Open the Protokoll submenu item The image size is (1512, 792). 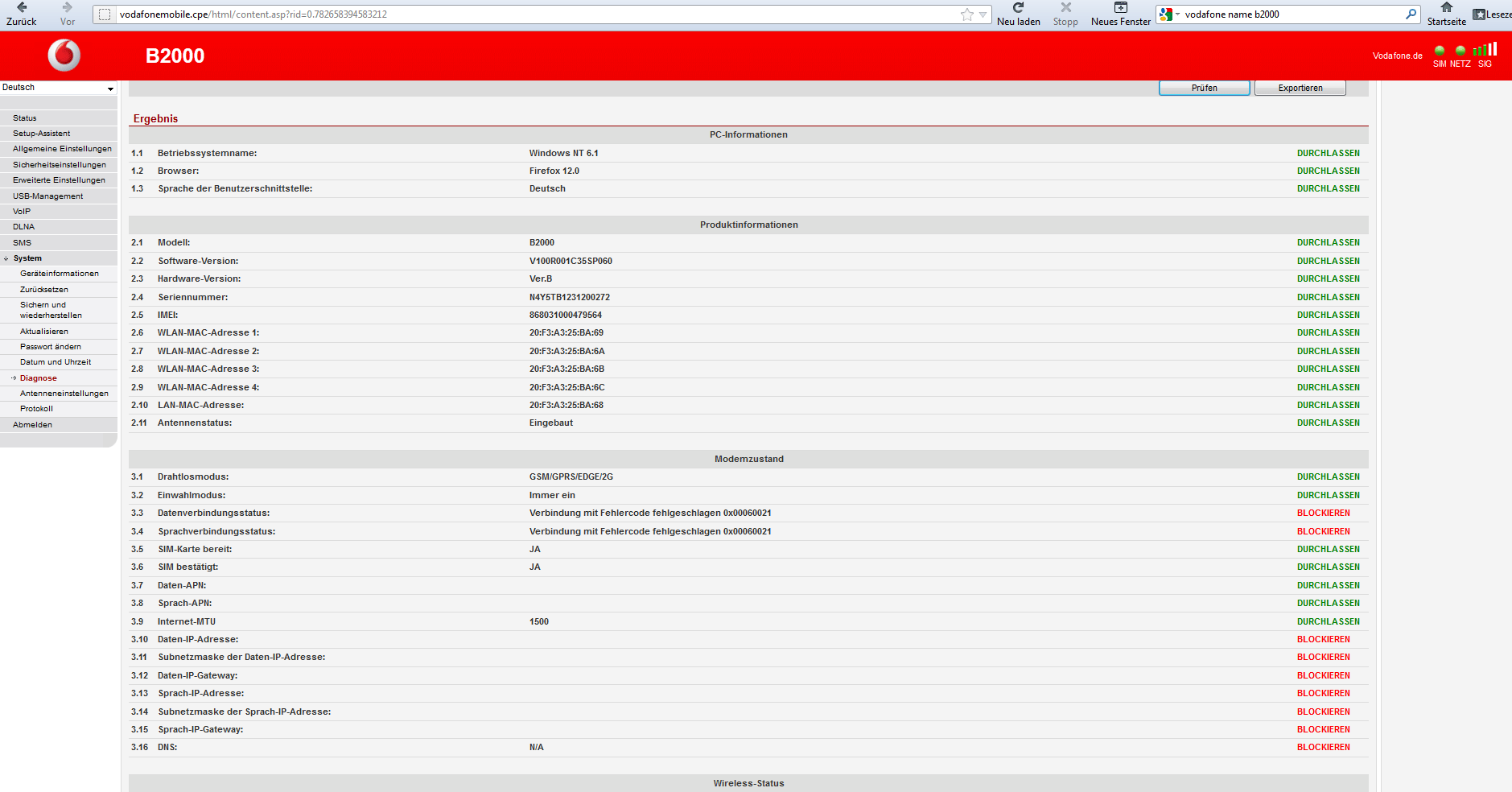(36, 409)
